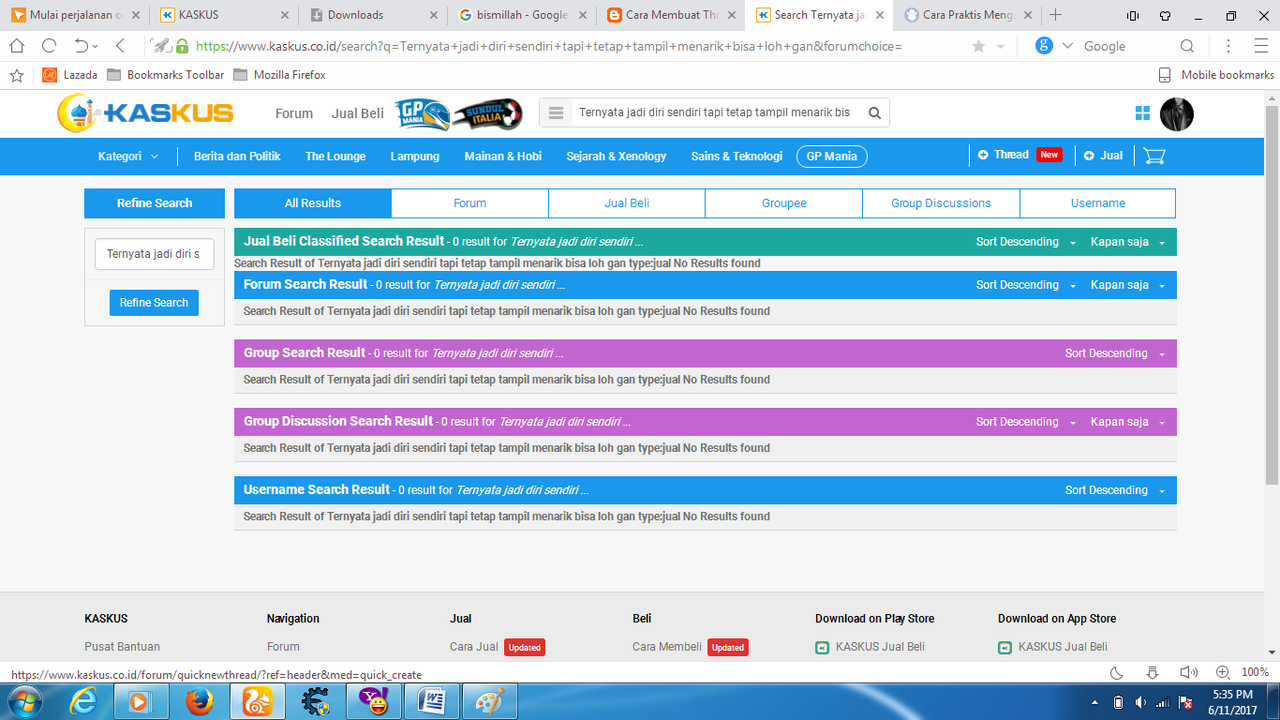Open the browser three-dot menu

[x=1229, y=46]
